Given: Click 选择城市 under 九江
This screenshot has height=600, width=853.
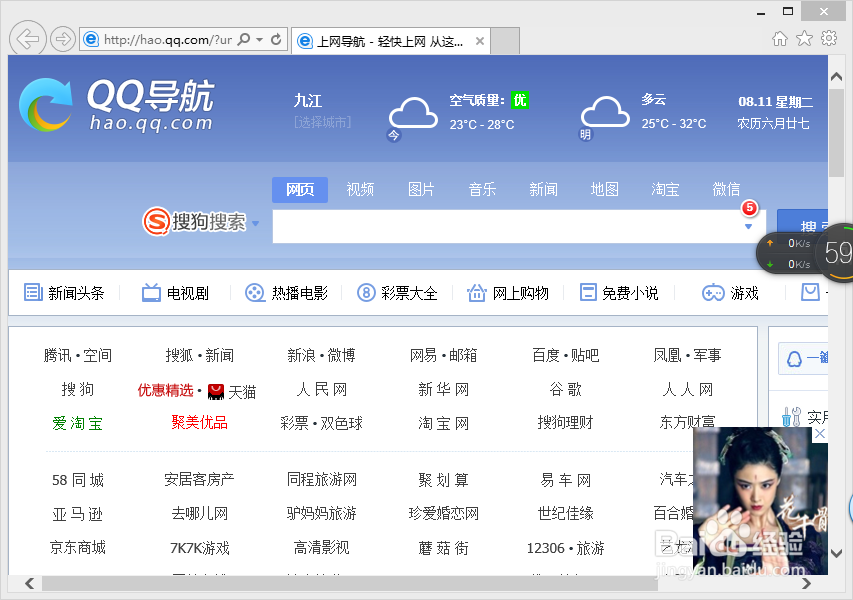Looking at the screenshot, I should (x=323, y=122).
